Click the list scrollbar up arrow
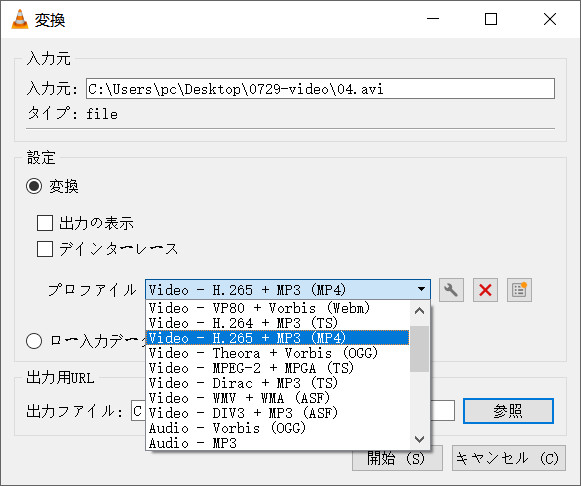 coord(419,311)
